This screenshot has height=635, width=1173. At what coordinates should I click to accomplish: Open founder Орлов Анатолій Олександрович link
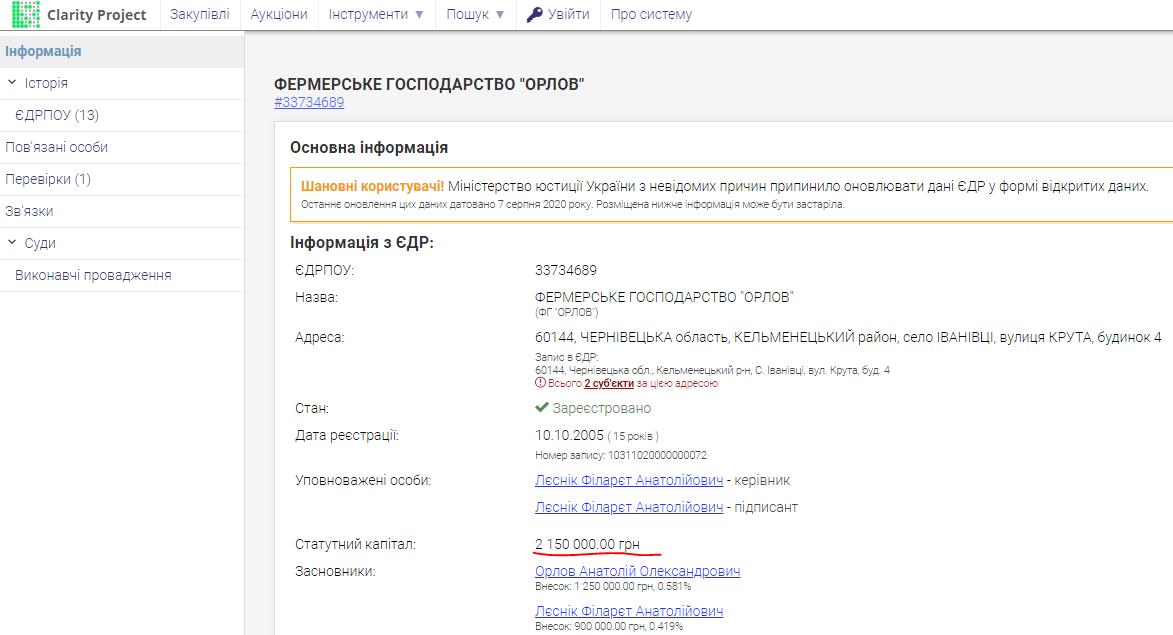tap(637, 571)
